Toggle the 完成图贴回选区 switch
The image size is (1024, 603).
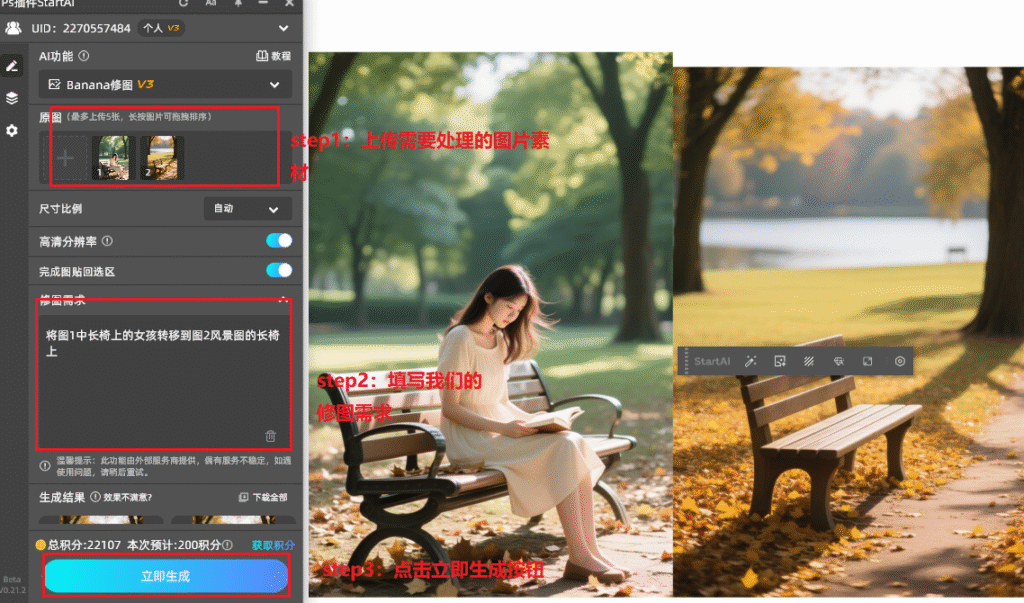point(279,270)
